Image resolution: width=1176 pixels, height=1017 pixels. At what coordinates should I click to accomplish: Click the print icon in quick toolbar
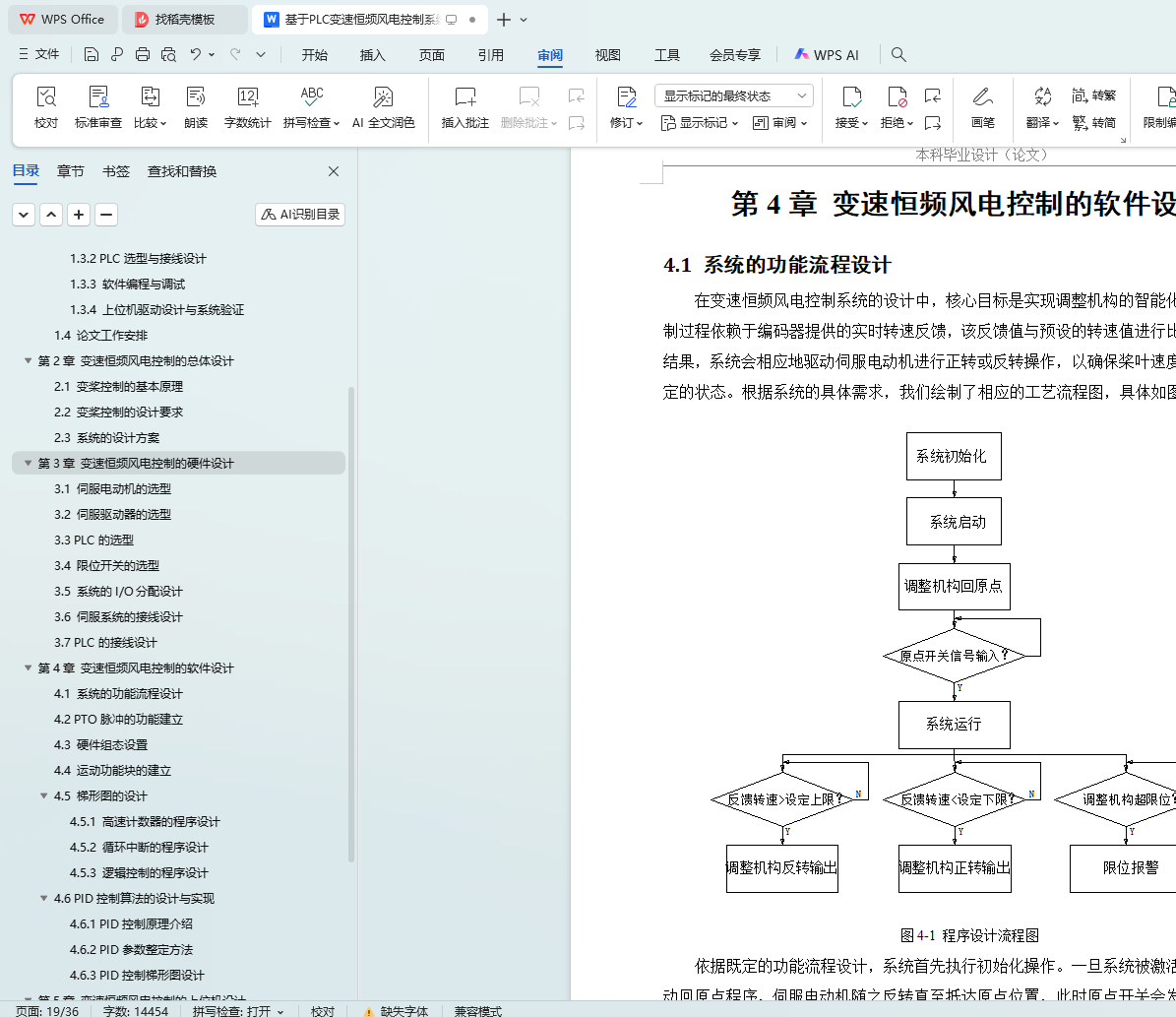143,54
